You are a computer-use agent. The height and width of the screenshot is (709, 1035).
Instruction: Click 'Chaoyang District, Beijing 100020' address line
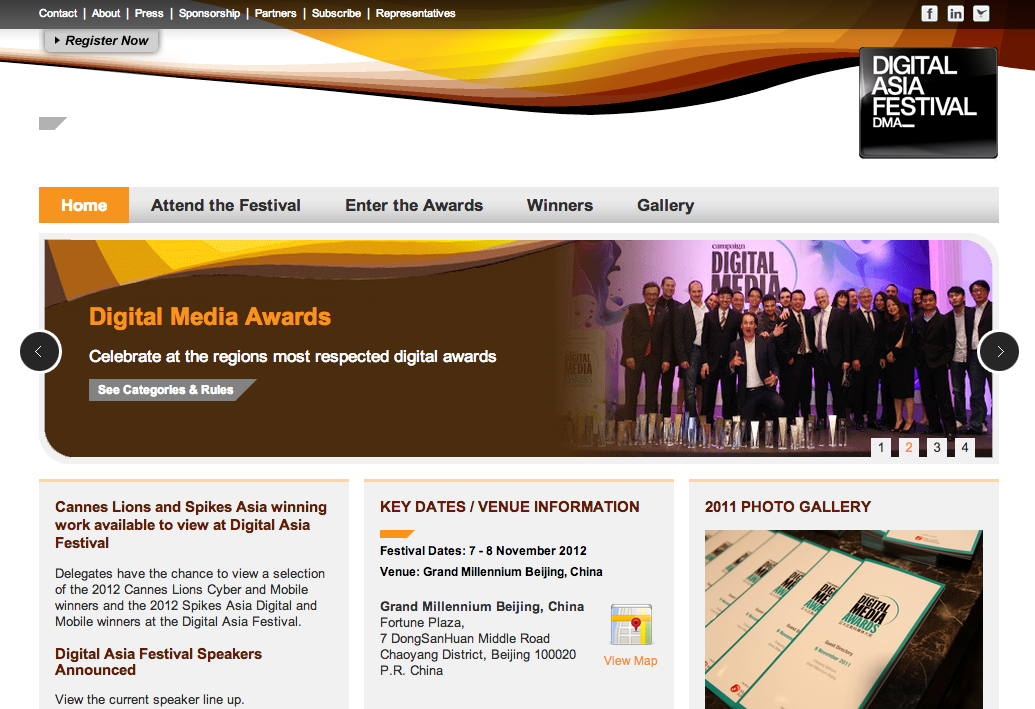pyautogui.click(x=478, y=654)
